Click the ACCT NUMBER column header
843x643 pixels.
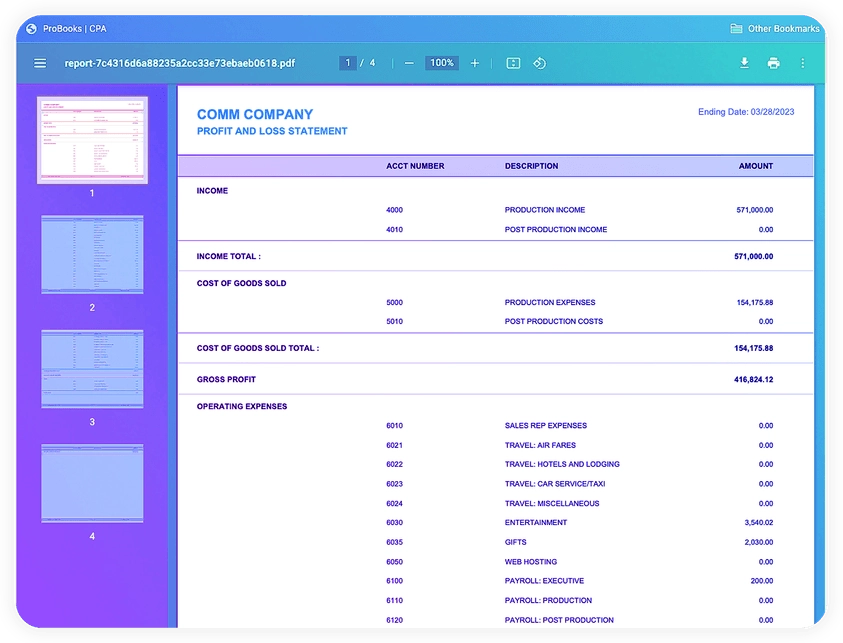click(415, 166)
